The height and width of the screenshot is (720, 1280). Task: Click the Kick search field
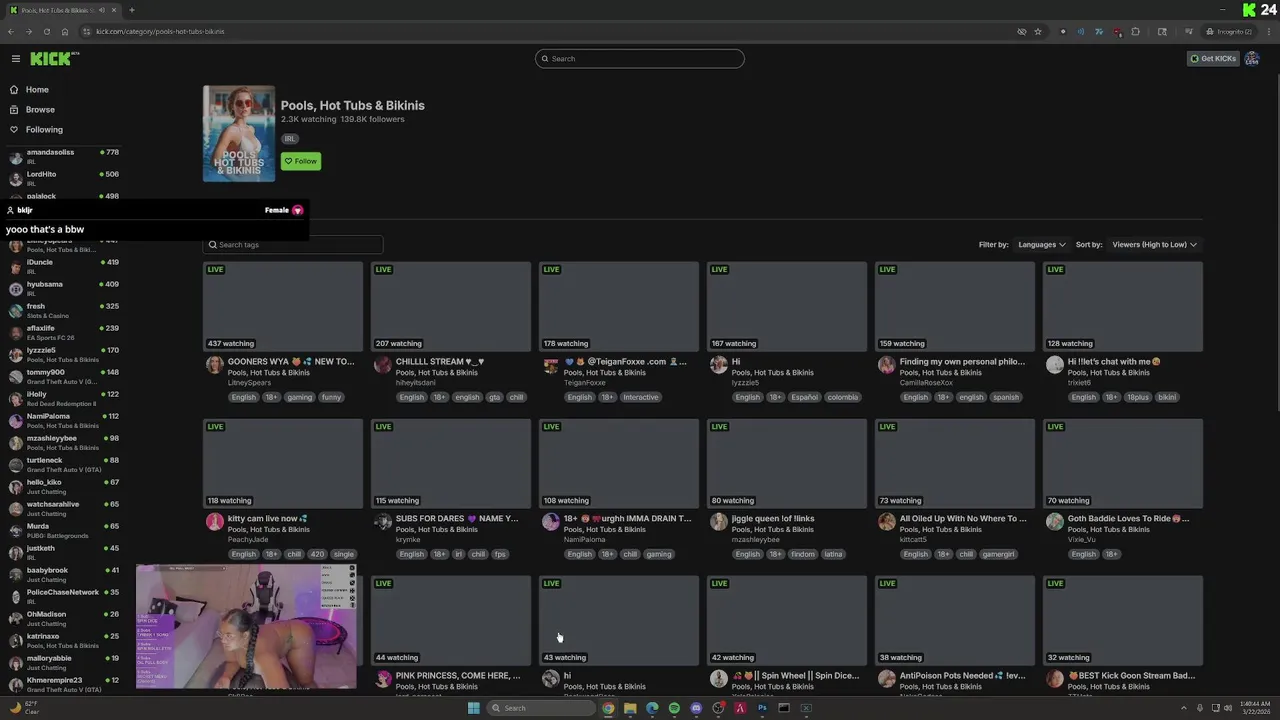coord(640,59)
